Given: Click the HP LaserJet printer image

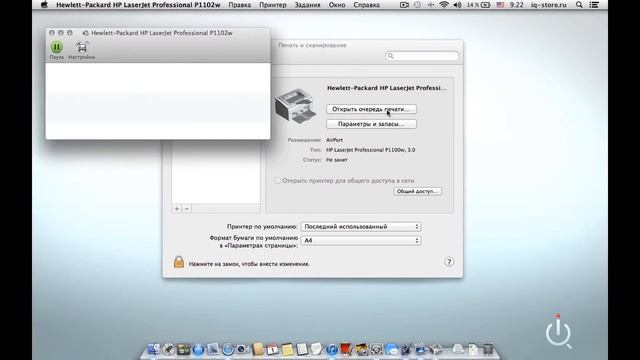Looking at the screenshot, I should click(x=296, y=106).
